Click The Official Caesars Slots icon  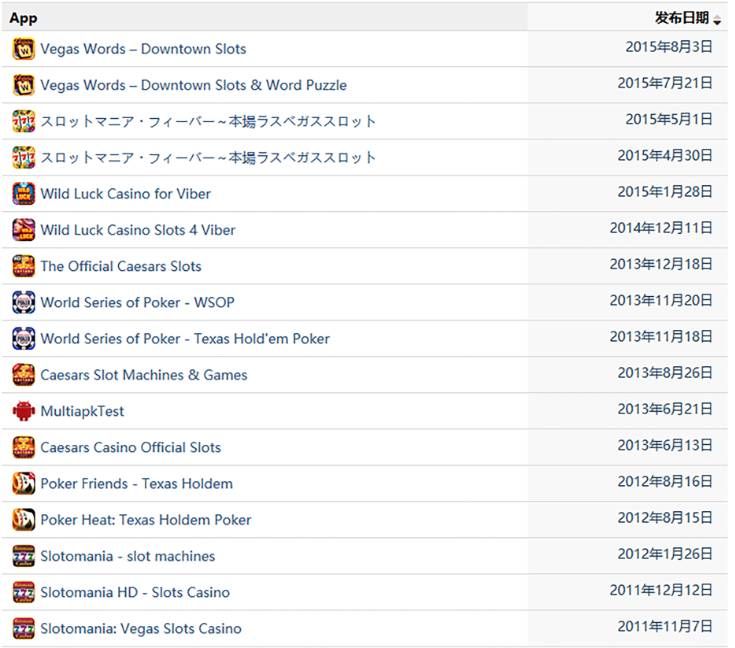tap(23, 266)
